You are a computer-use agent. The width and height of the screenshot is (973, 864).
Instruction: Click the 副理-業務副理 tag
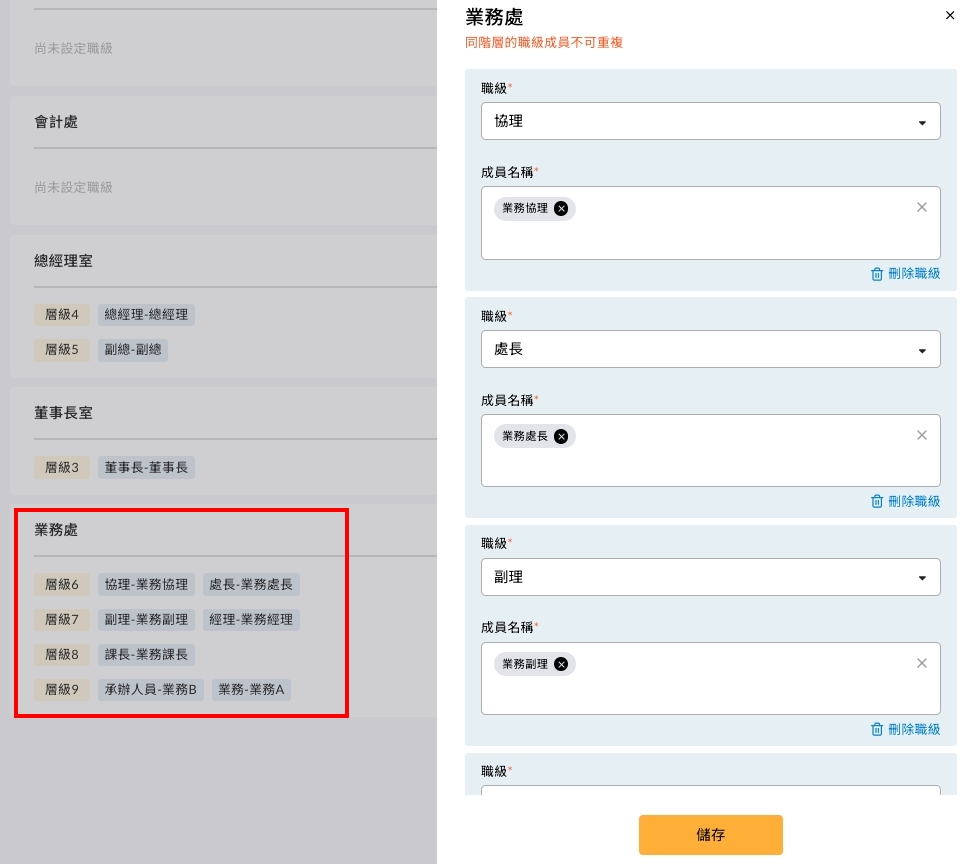146,619
